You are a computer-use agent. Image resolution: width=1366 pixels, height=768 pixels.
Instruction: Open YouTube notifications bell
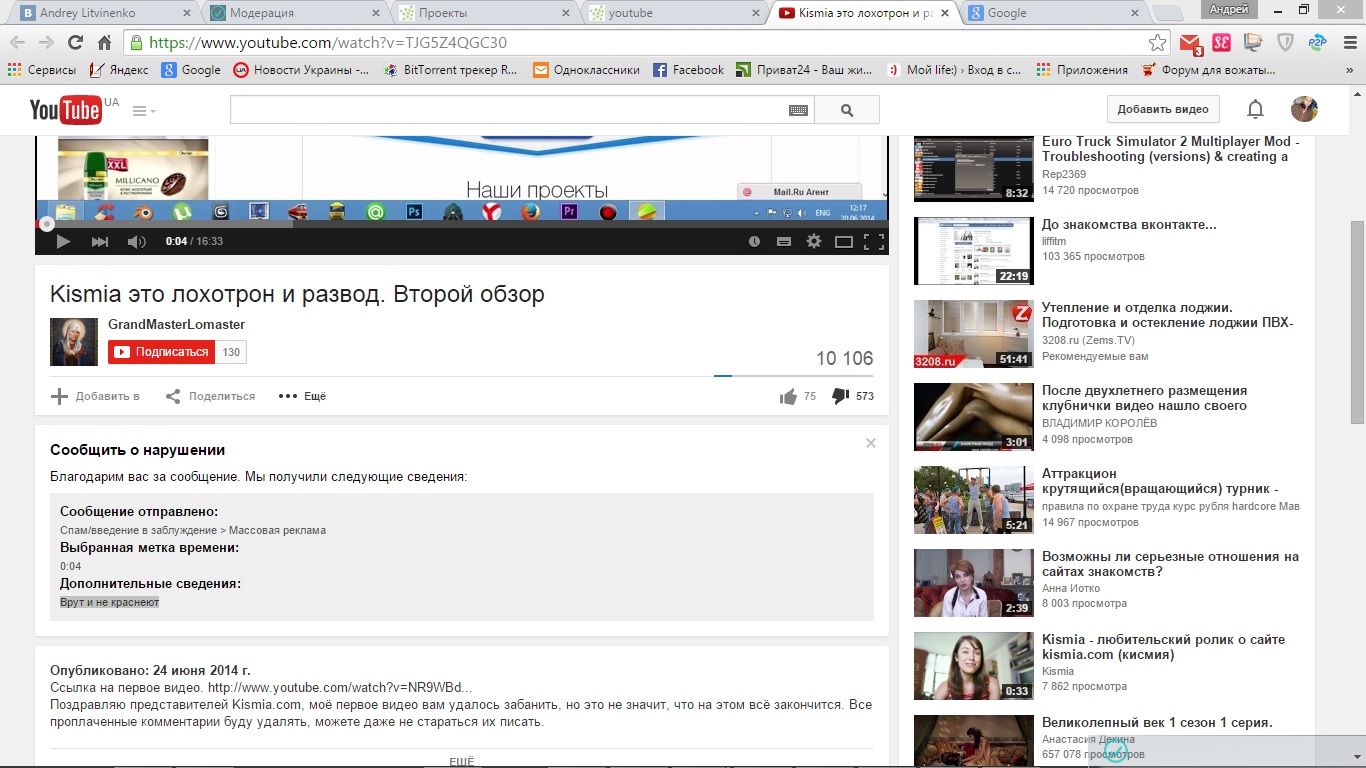(x=1255, y=109)
